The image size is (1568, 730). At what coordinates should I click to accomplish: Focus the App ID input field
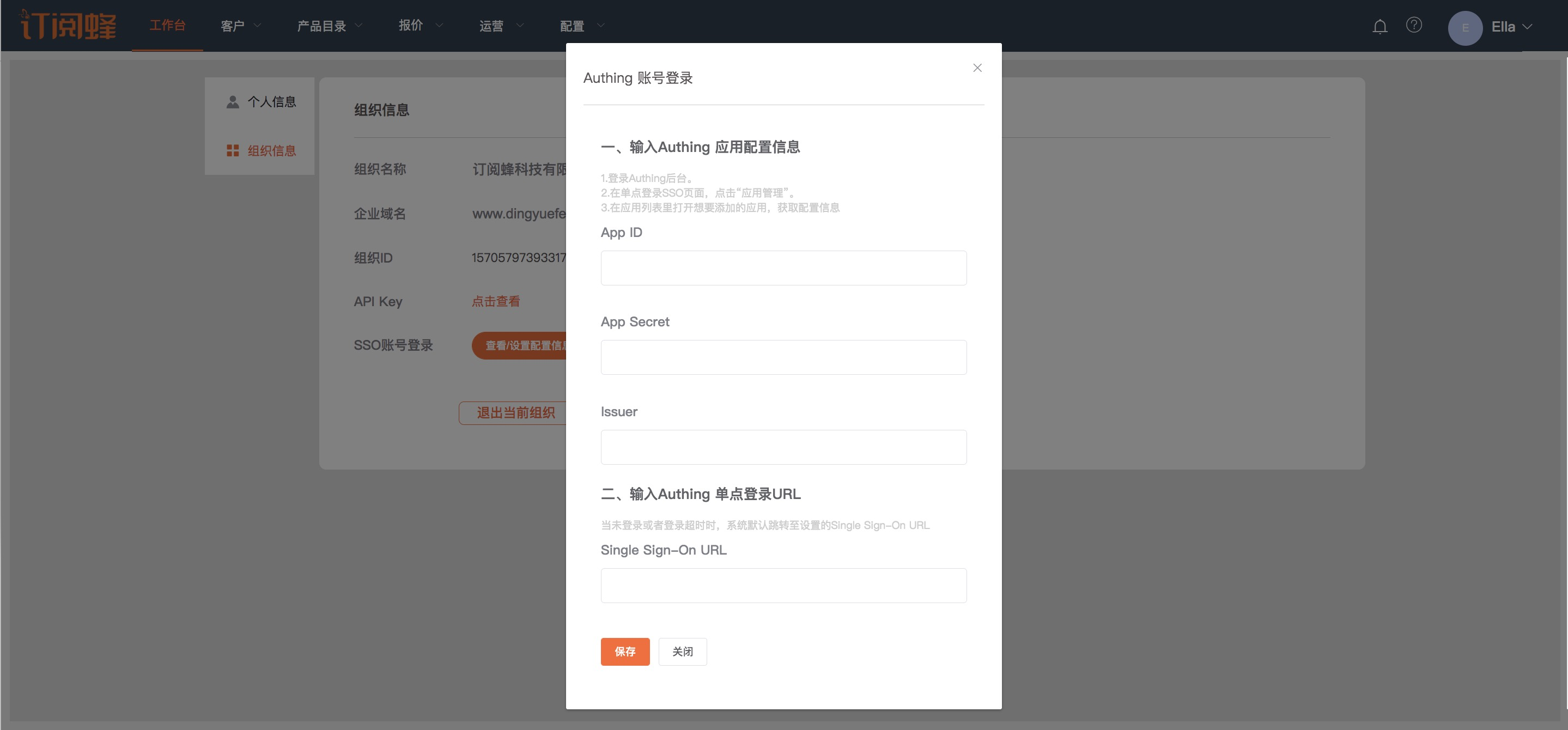[x=783, y=268]
